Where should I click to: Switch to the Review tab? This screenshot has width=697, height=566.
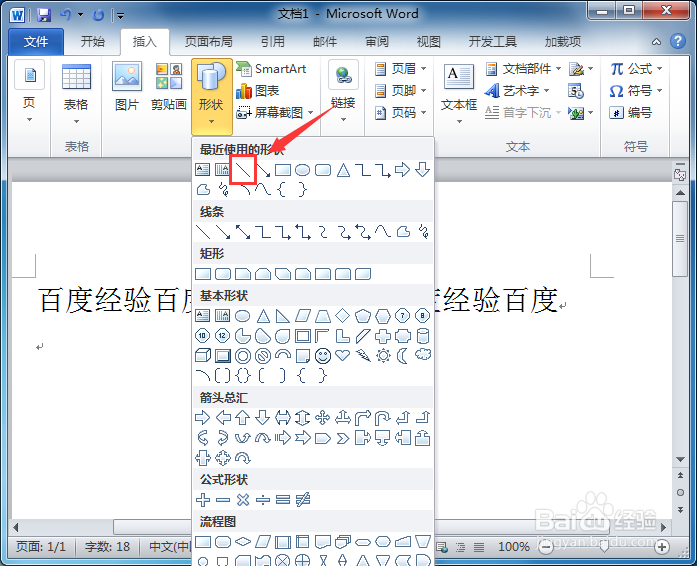pyautogui.click(x=377, y=42)
